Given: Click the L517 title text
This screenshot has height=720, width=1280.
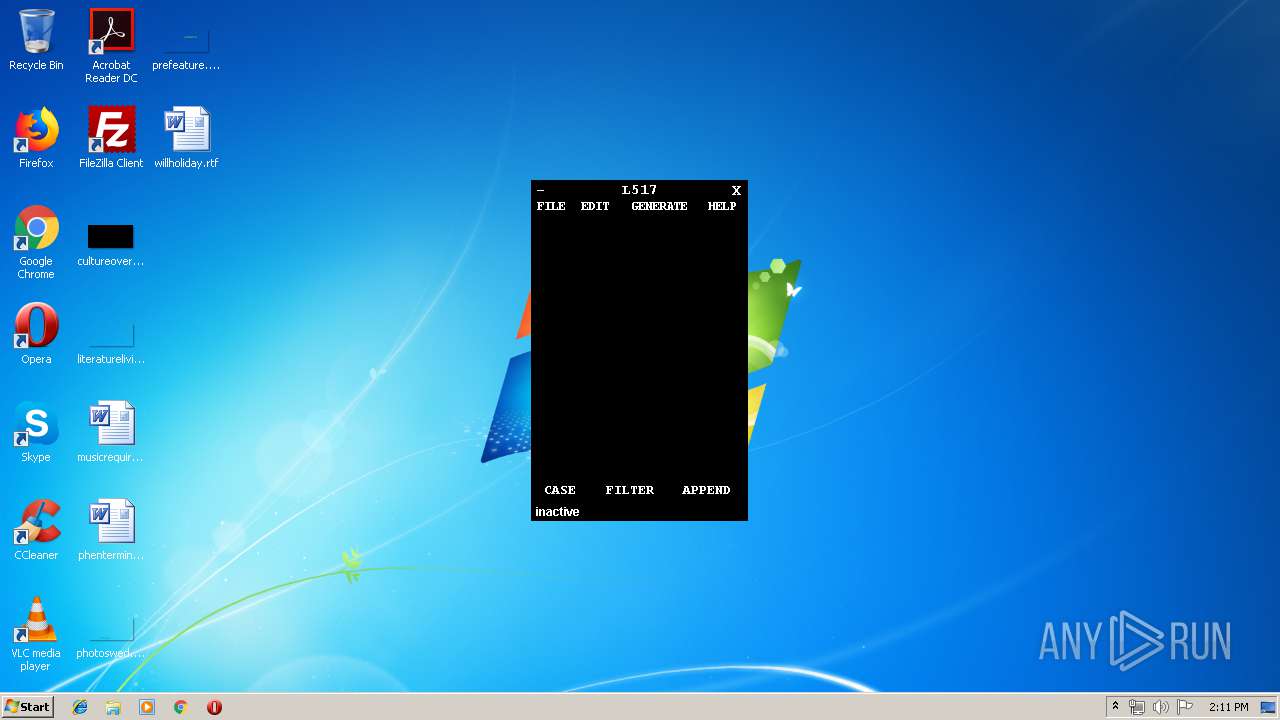Looking at the screenshot, I should click(639, 190).
